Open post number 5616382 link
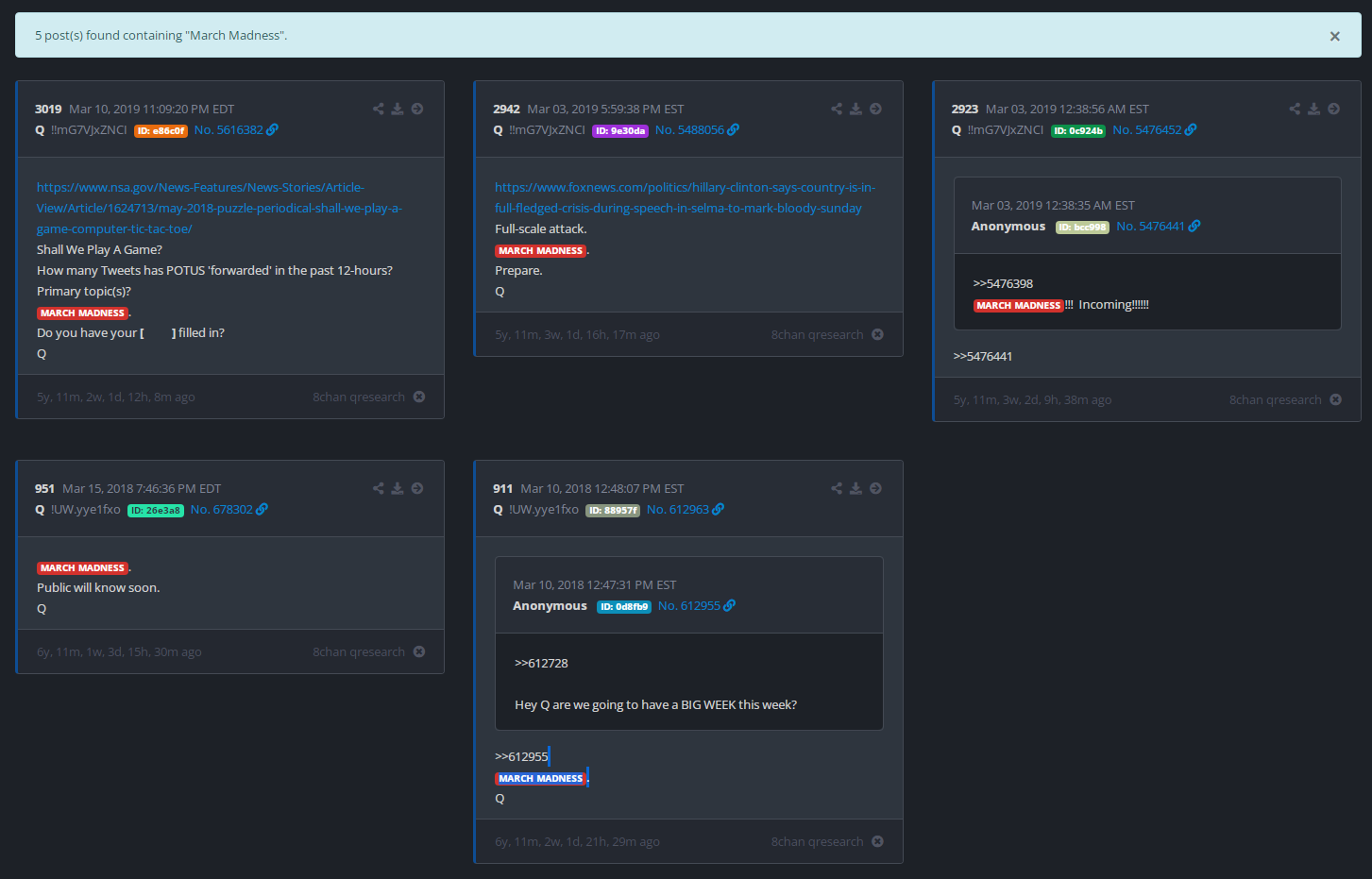1372x879 pixels. click(x=229, y=130)
